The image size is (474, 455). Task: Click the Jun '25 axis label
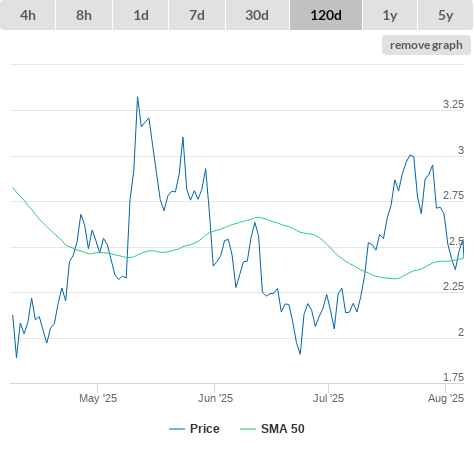tap(215, 398)
